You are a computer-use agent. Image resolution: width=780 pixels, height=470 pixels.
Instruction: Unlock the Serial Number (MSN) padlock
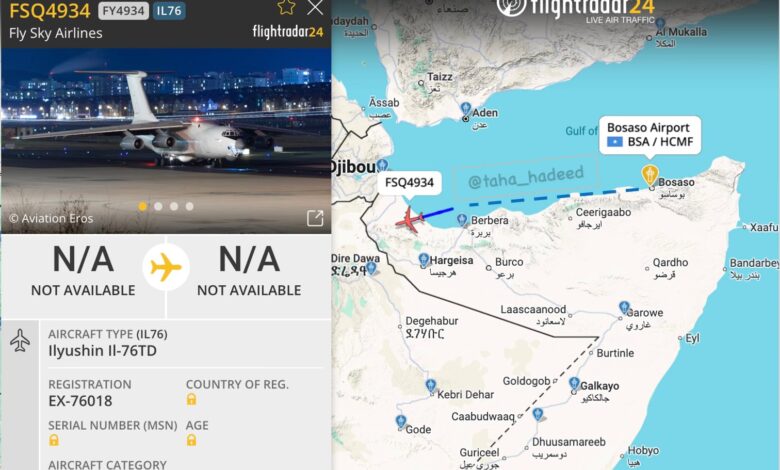54,440
